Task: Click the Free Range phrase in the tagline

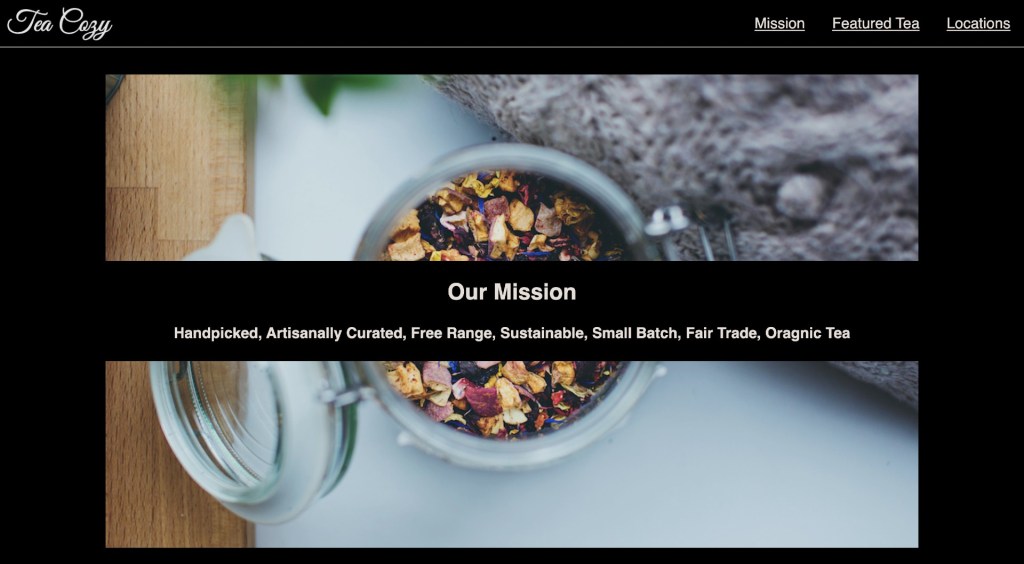Action: [x=453, y=333]
